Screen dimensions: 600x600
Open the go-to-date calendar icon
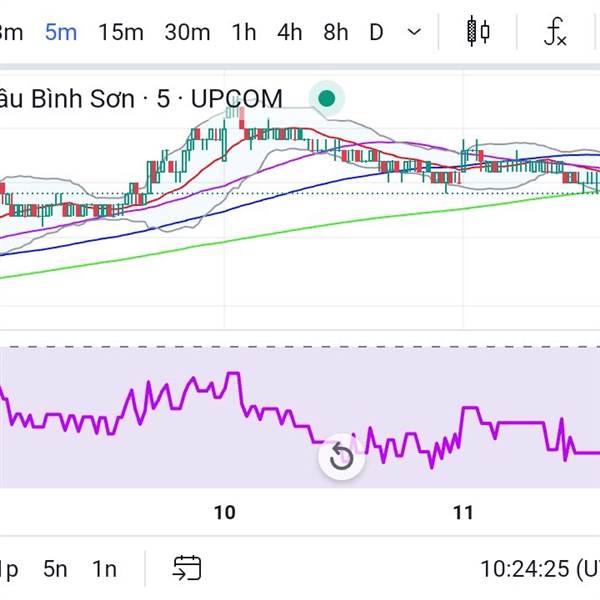pos(187,568)
